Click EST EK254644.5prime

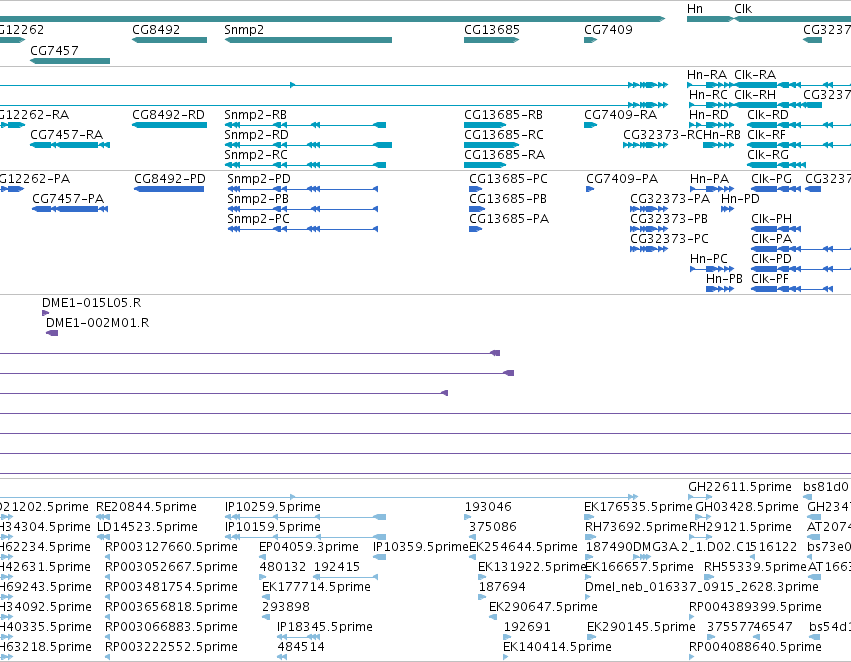tap(523, 547)
